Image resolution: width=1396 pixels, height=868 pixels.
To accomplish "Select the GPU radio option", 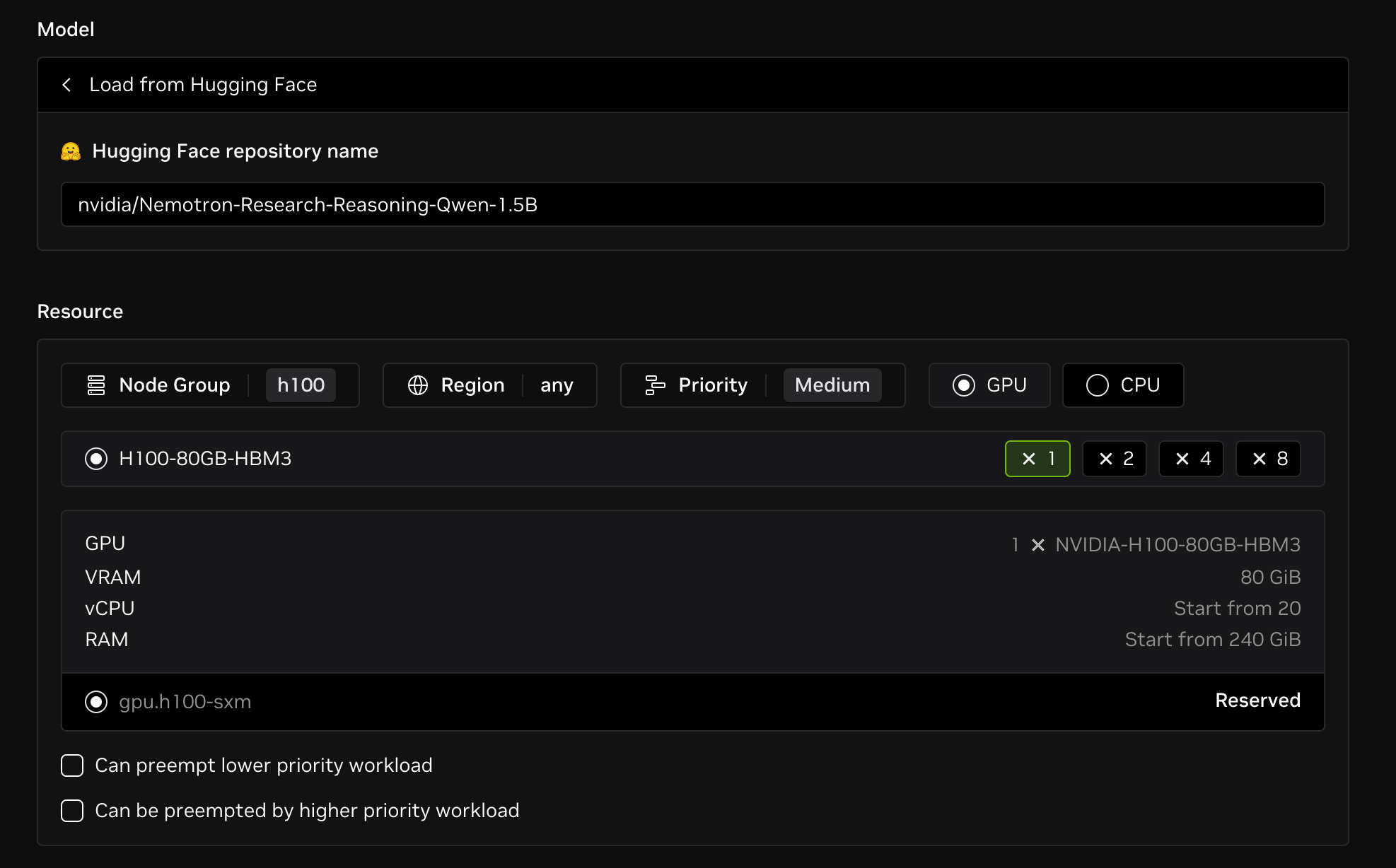I will pyautogui.click(x=989, y=385).
